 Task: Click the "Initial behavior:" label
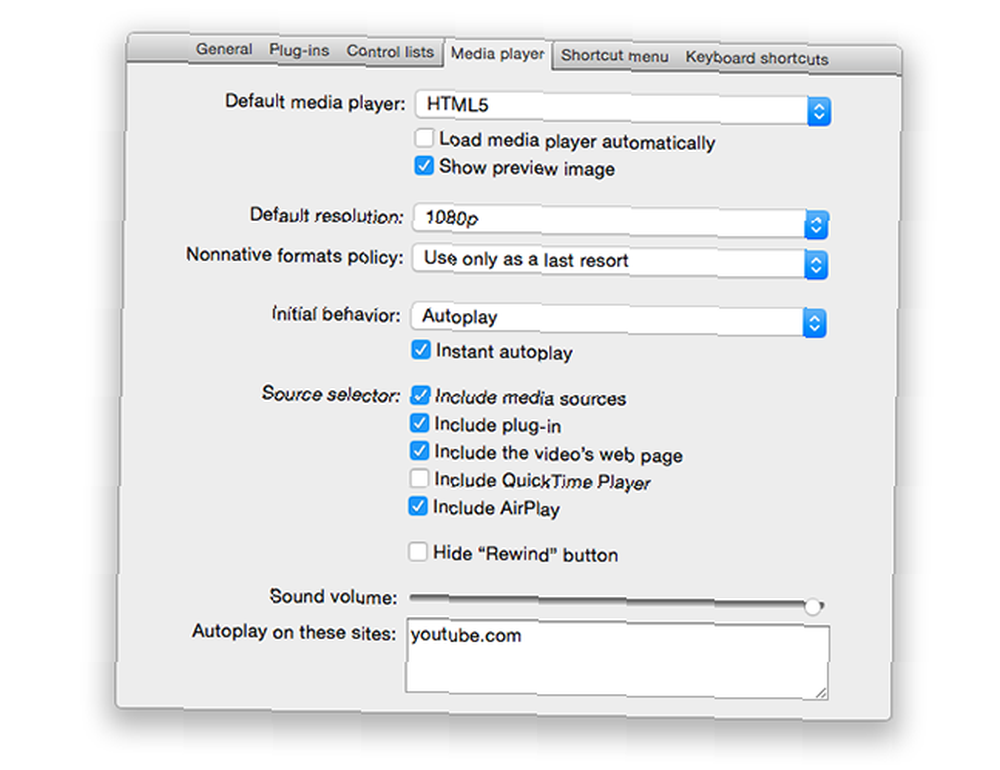[x=336, y=315]
